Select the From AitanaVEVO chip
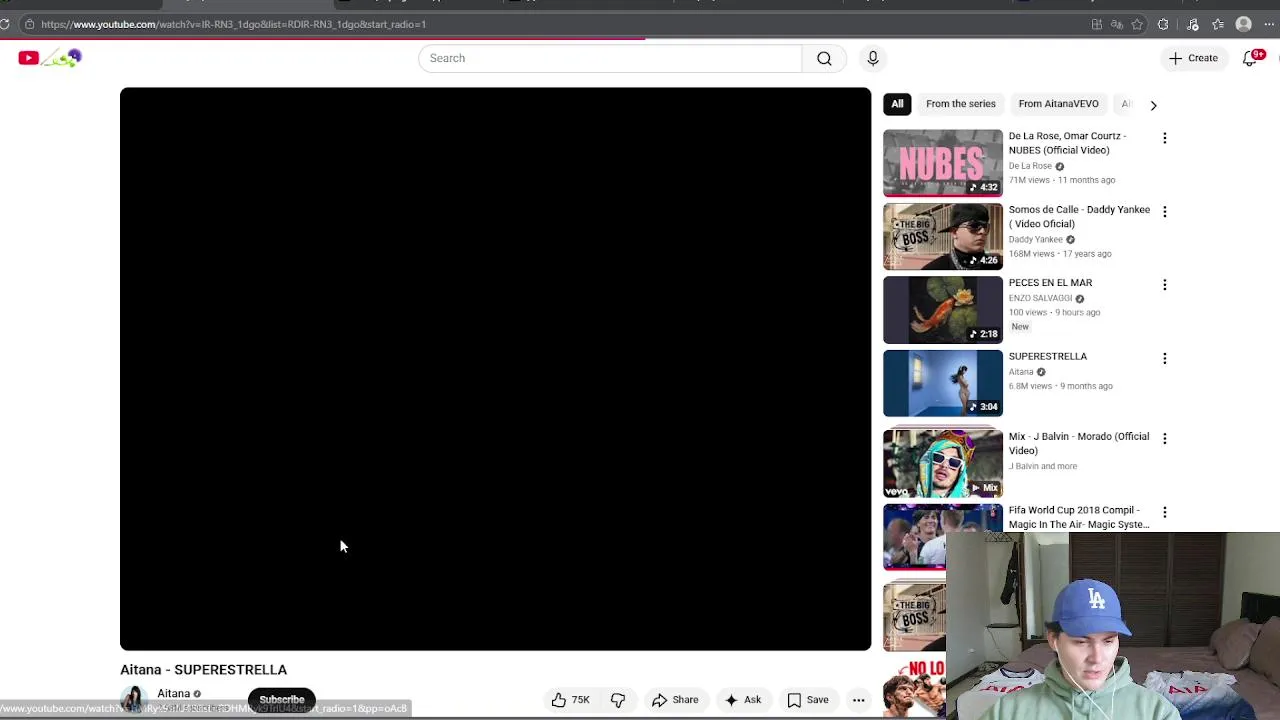 1058,104
